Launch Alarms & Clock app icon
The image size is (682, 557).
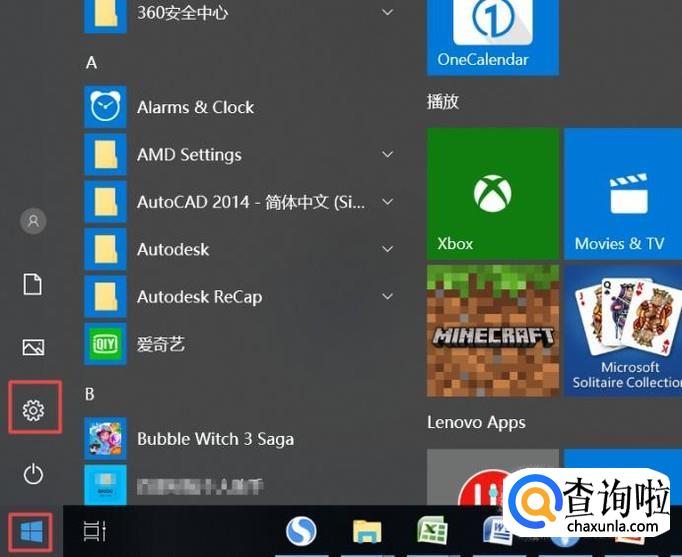tap(105, 107)
